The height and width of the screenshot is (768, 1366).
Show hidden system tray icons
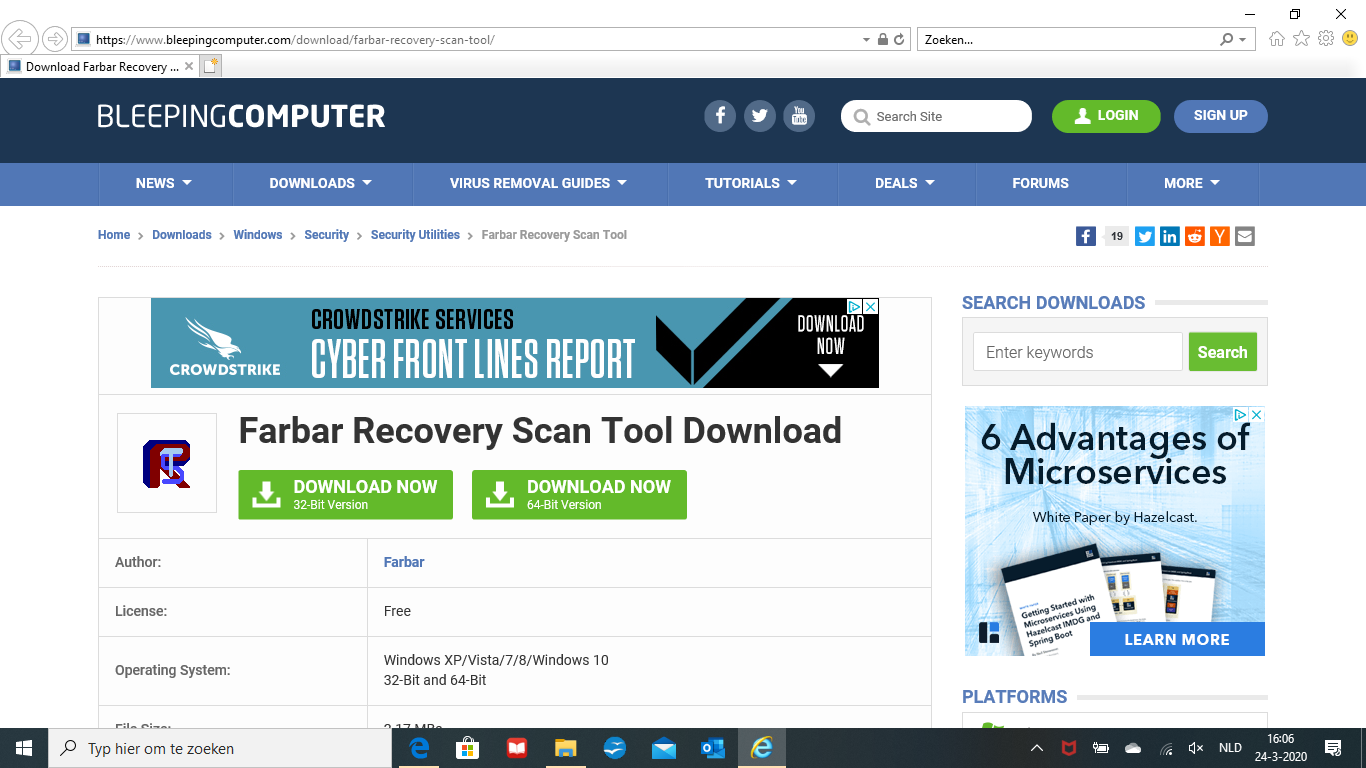pos(1037,748)
